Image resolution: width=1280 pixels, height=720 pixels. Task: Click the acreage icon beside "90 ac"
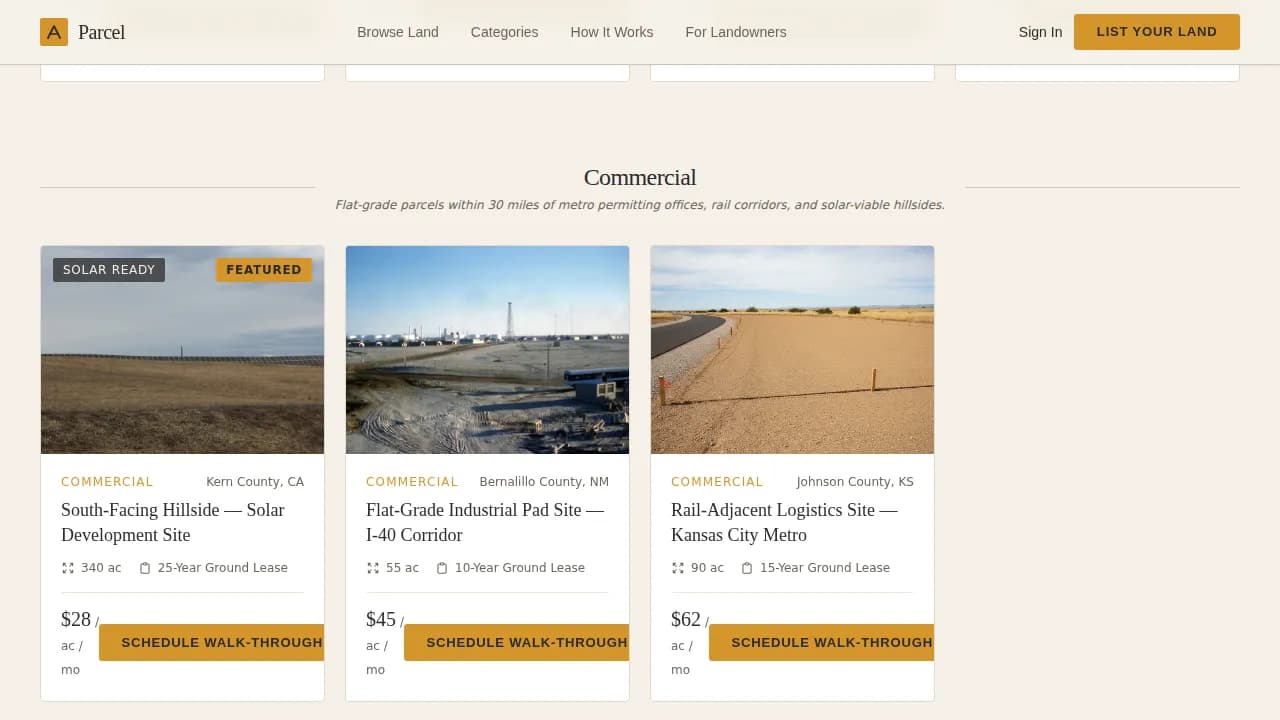pyautogui.click(x=676, y=567)
